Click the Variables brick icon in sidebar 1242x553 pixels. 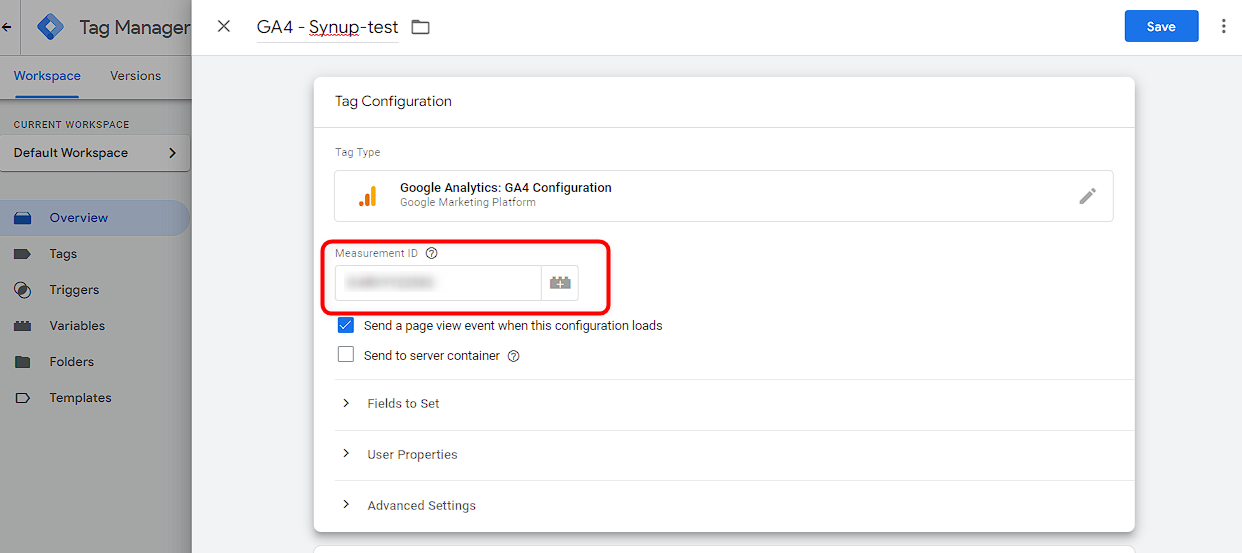click(22, 326)
